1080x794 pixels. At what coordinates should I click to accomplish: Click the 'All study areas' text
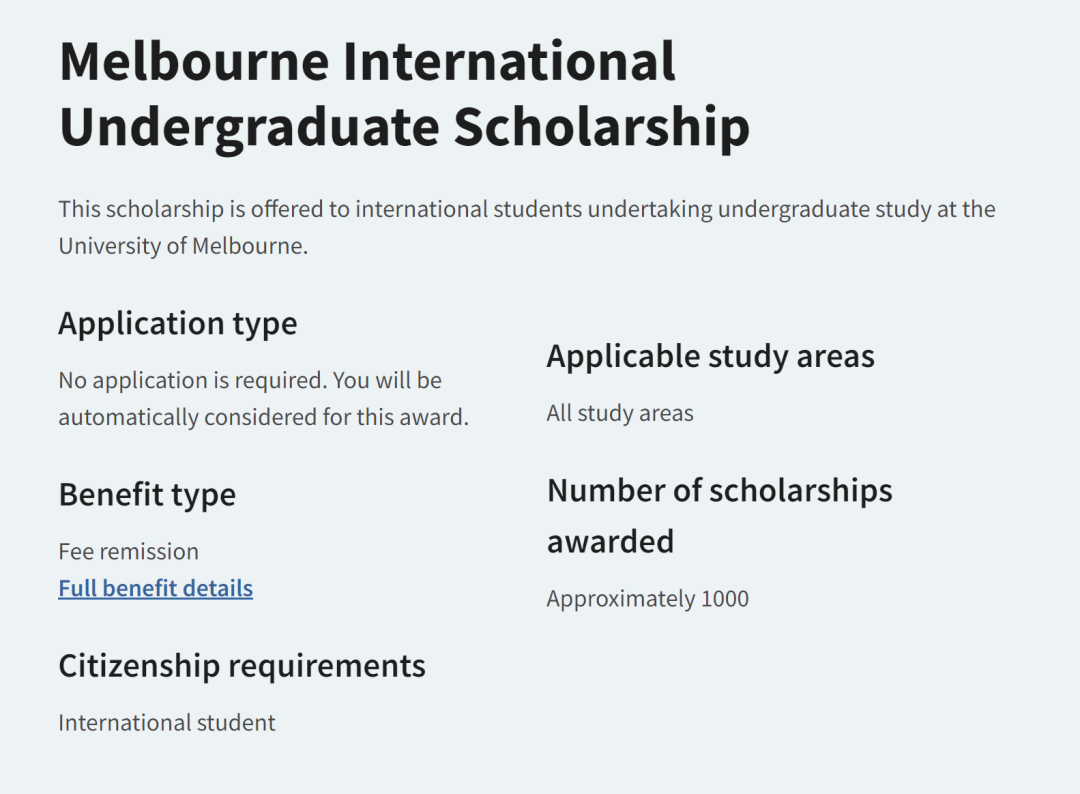pyautogui.click(x=619, y=413)
